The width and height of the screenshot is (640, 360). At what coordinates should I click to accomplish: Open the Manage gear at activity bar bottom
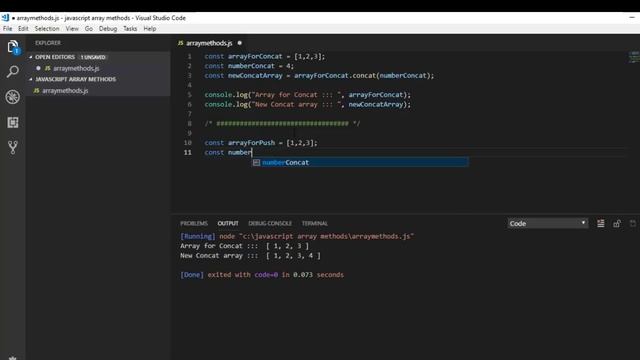pos(13,358)
